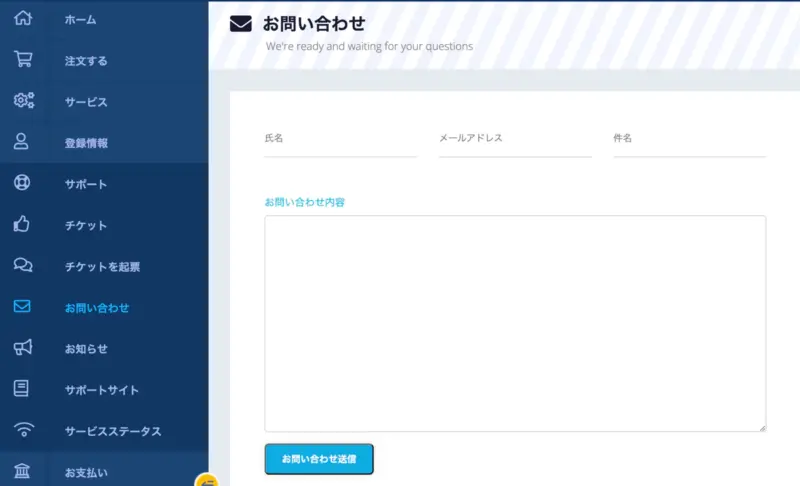This screenshot has width=800, height=486.
Task: Click the お問い合わせ内容 label above the text area
Action: tap(305, 202)
